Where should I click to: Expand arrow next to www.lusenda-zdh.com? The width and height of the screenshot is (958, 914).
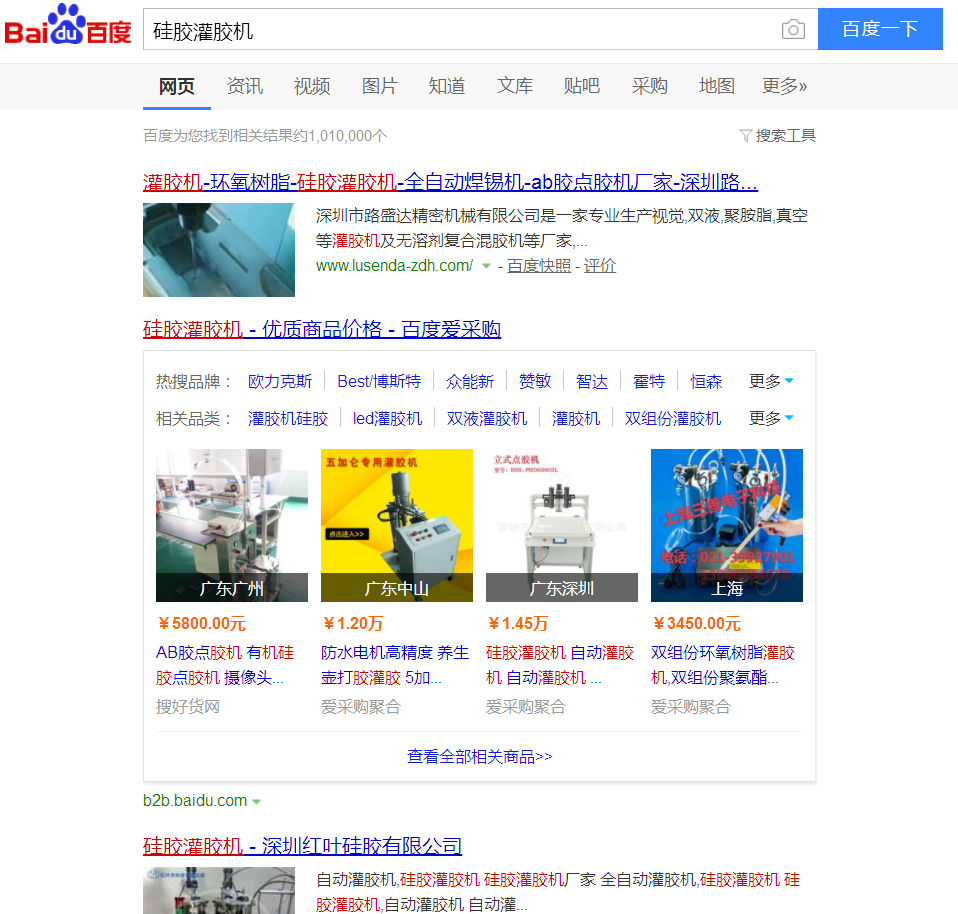[486, 266]
